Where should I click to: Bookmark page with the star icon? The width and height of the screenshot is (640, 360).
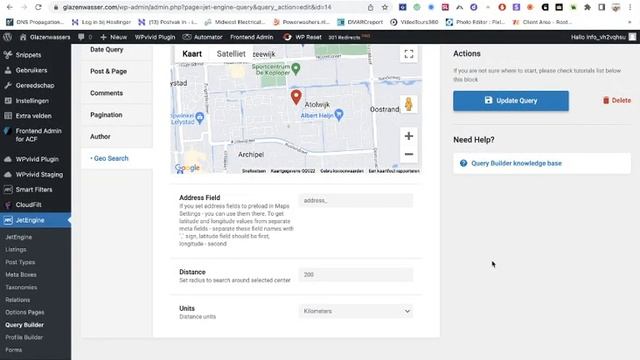[384, 7]
